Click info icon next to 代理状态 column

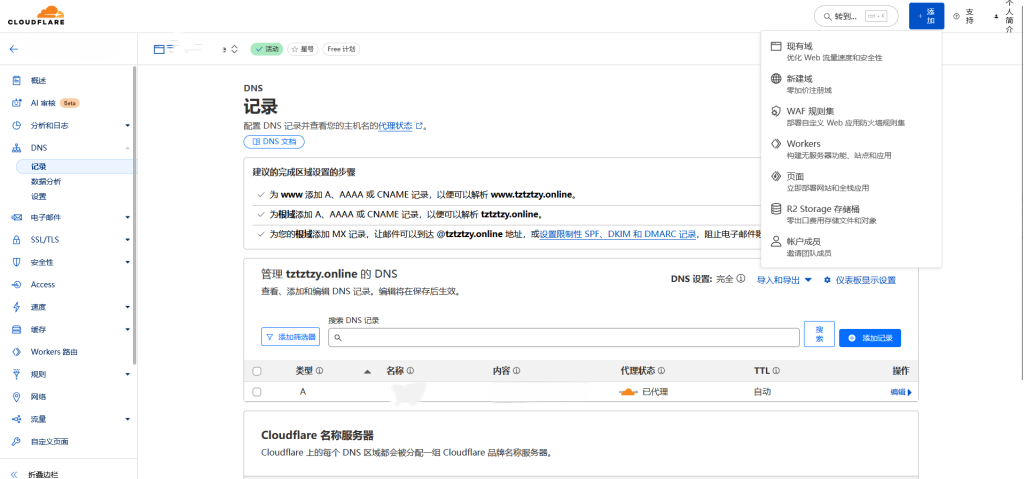pyautogui.click(x=662, y=371)
